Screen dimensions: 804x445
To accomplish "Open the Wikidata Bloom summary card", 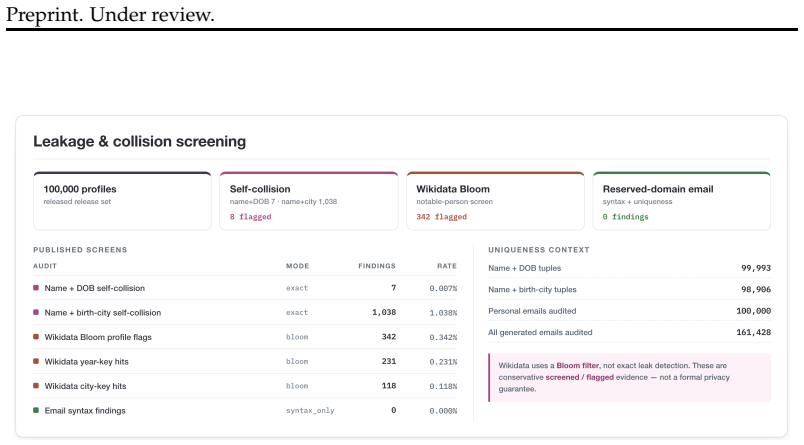I will pos(495,201).
